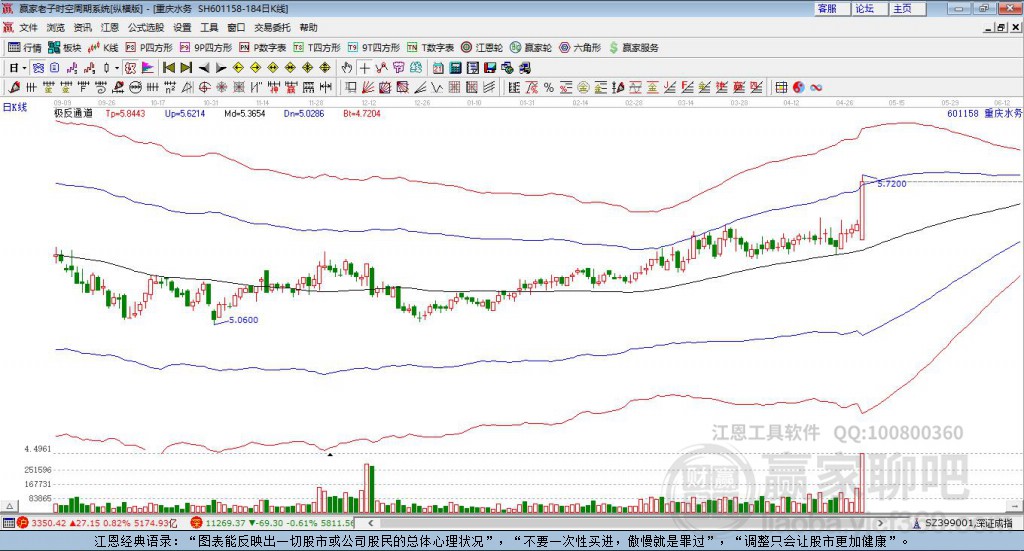Click the save floppy disk icon
Screen dimensions: 1024x551
(x=490, y=68)
